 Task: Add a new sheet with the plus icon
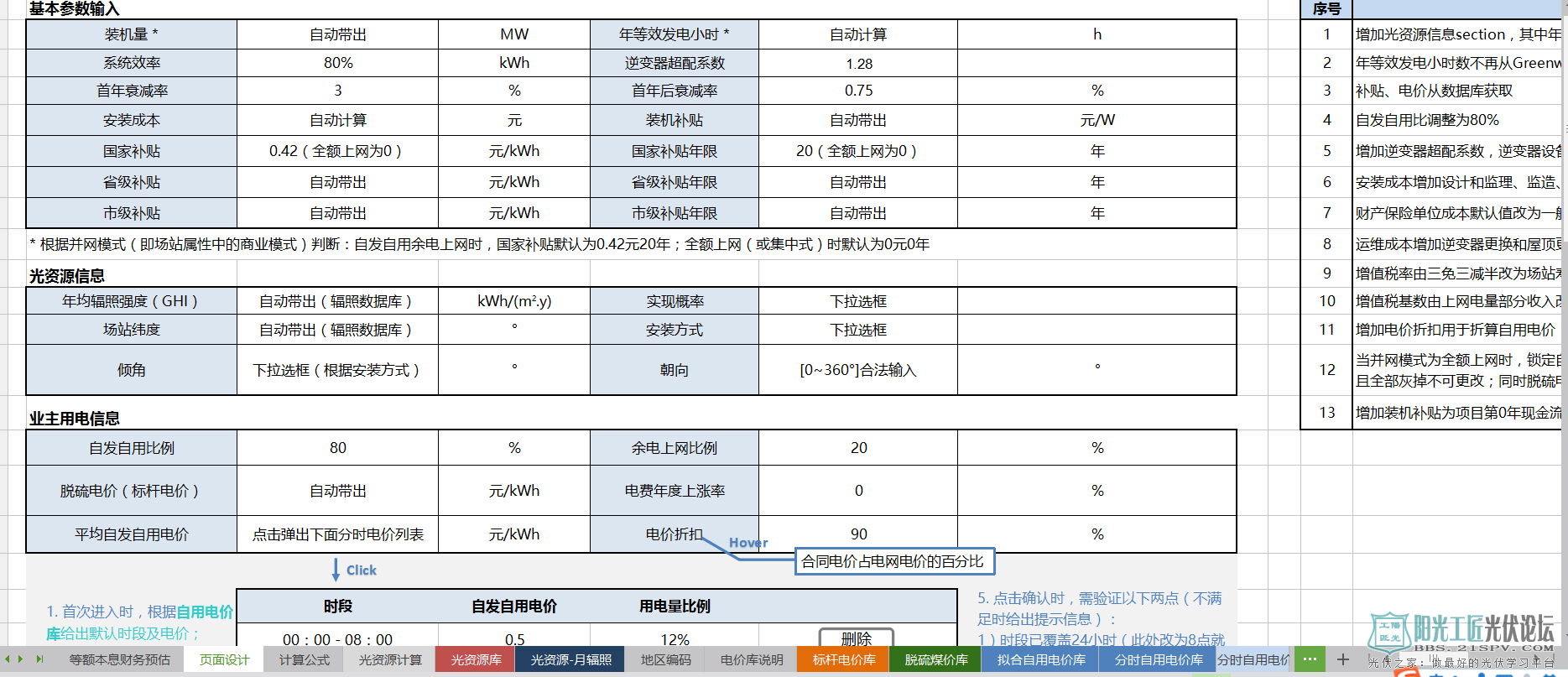1343,659
